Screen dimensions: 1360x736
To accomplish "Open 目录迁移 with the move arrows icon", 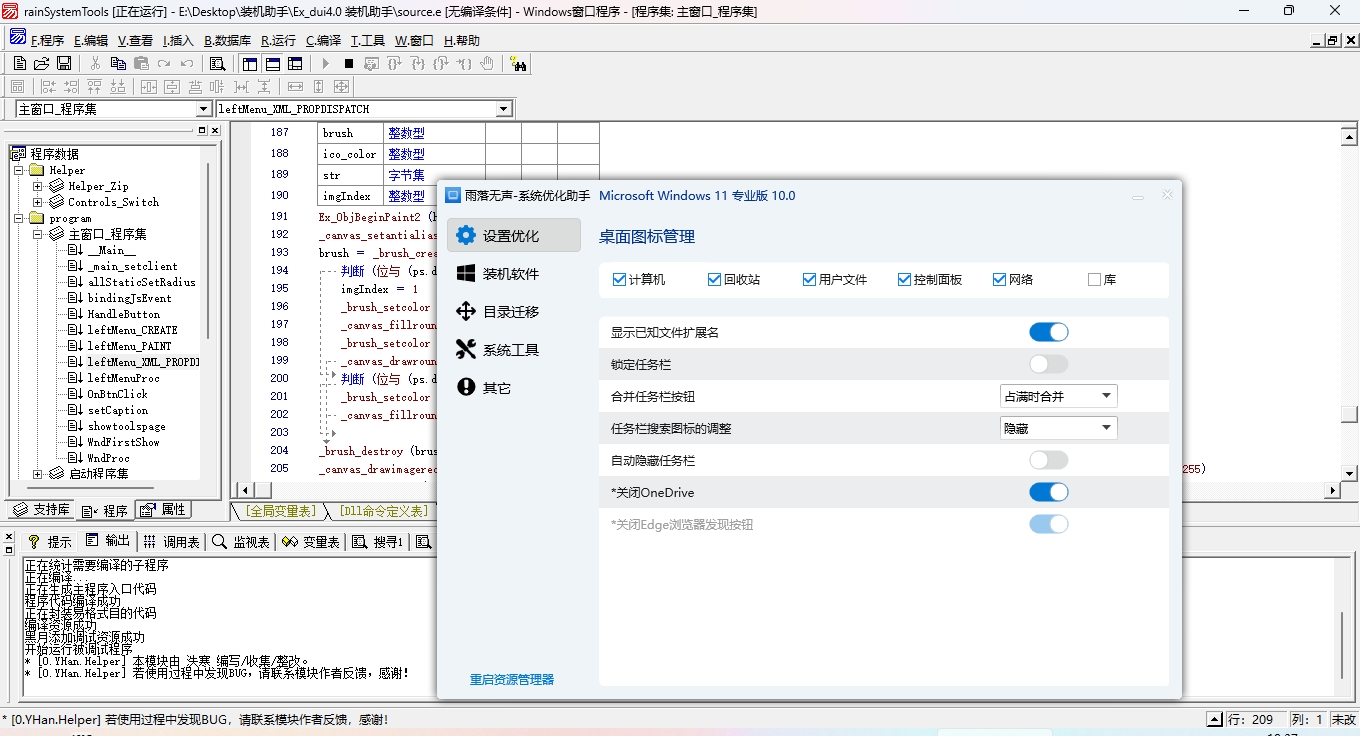I will coord(512,312).
